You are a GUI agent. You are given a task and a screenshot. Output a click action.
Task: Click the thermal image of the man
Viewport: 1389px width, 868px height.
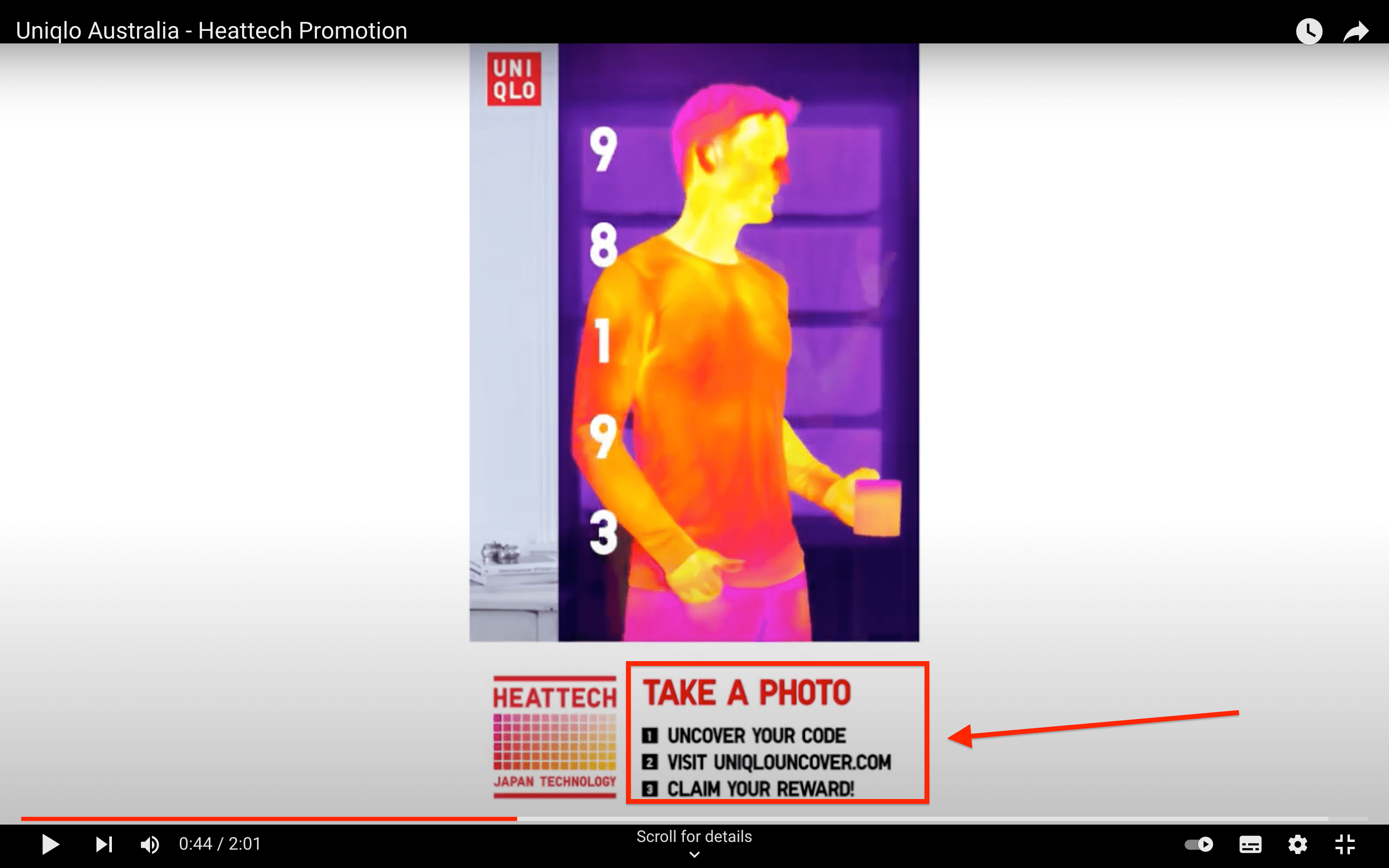tap(738, 342)
